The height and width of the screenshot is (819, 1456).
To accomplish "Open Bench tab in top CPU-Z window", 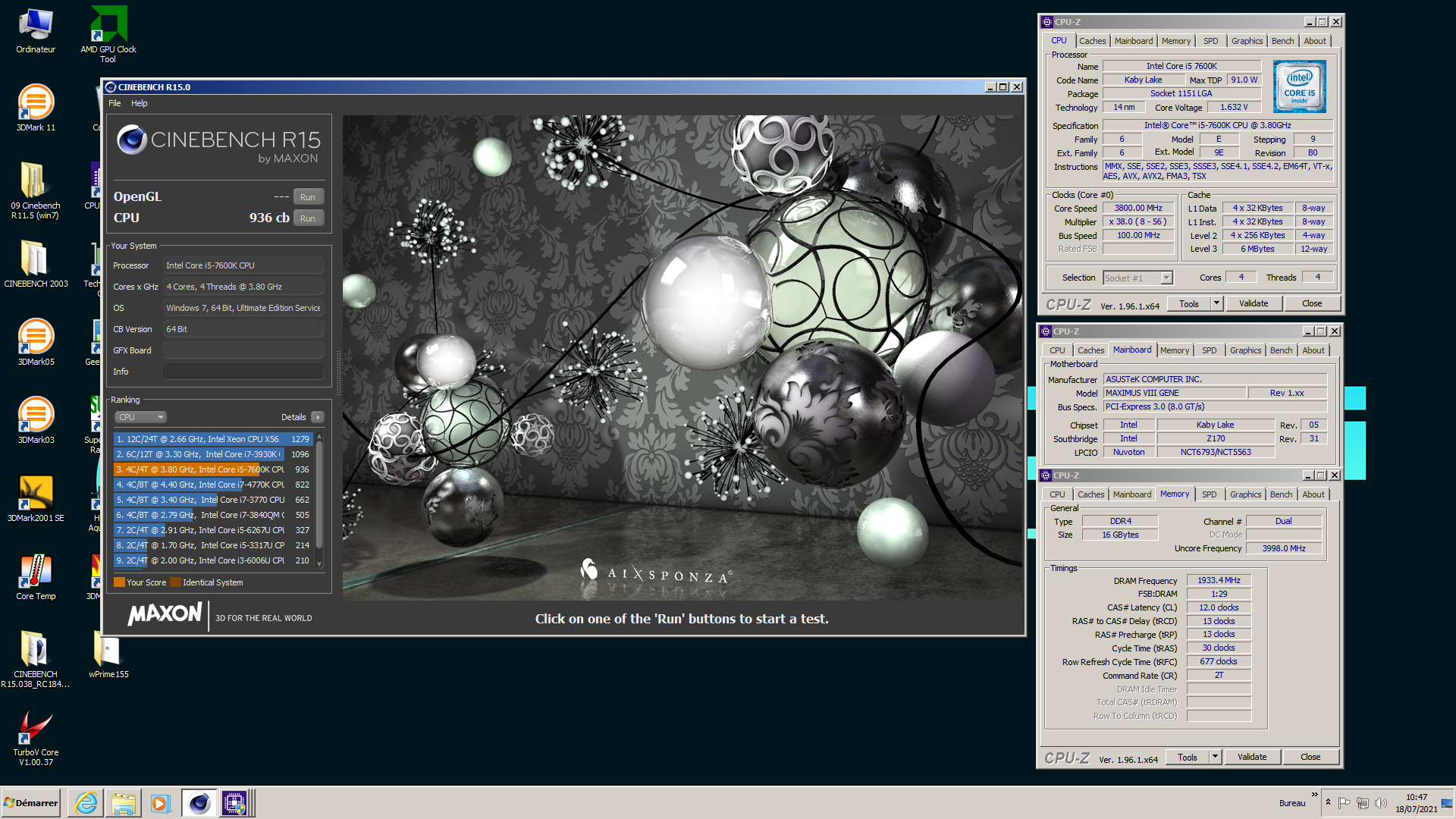I will 1282,41.
